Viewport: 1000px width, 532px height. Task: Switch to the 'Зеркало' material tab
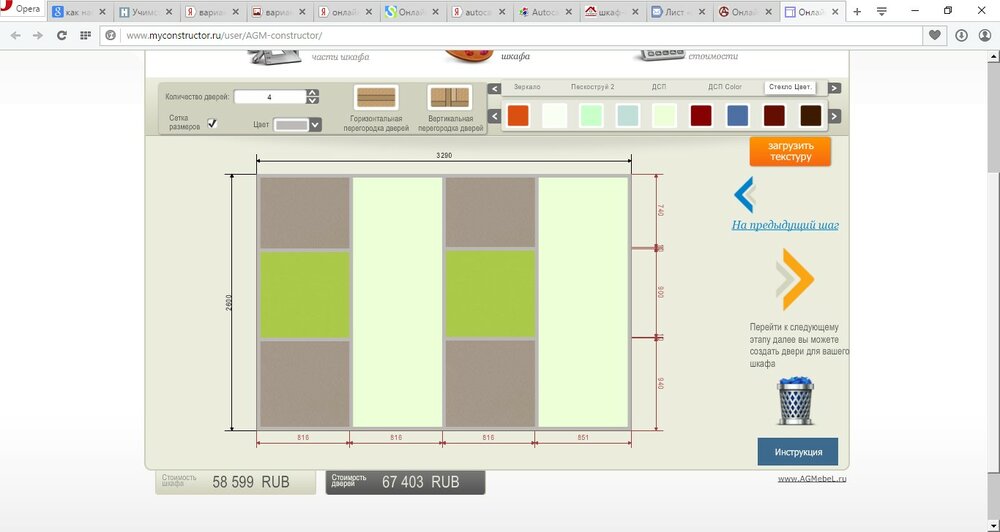(x=527, y=87)
